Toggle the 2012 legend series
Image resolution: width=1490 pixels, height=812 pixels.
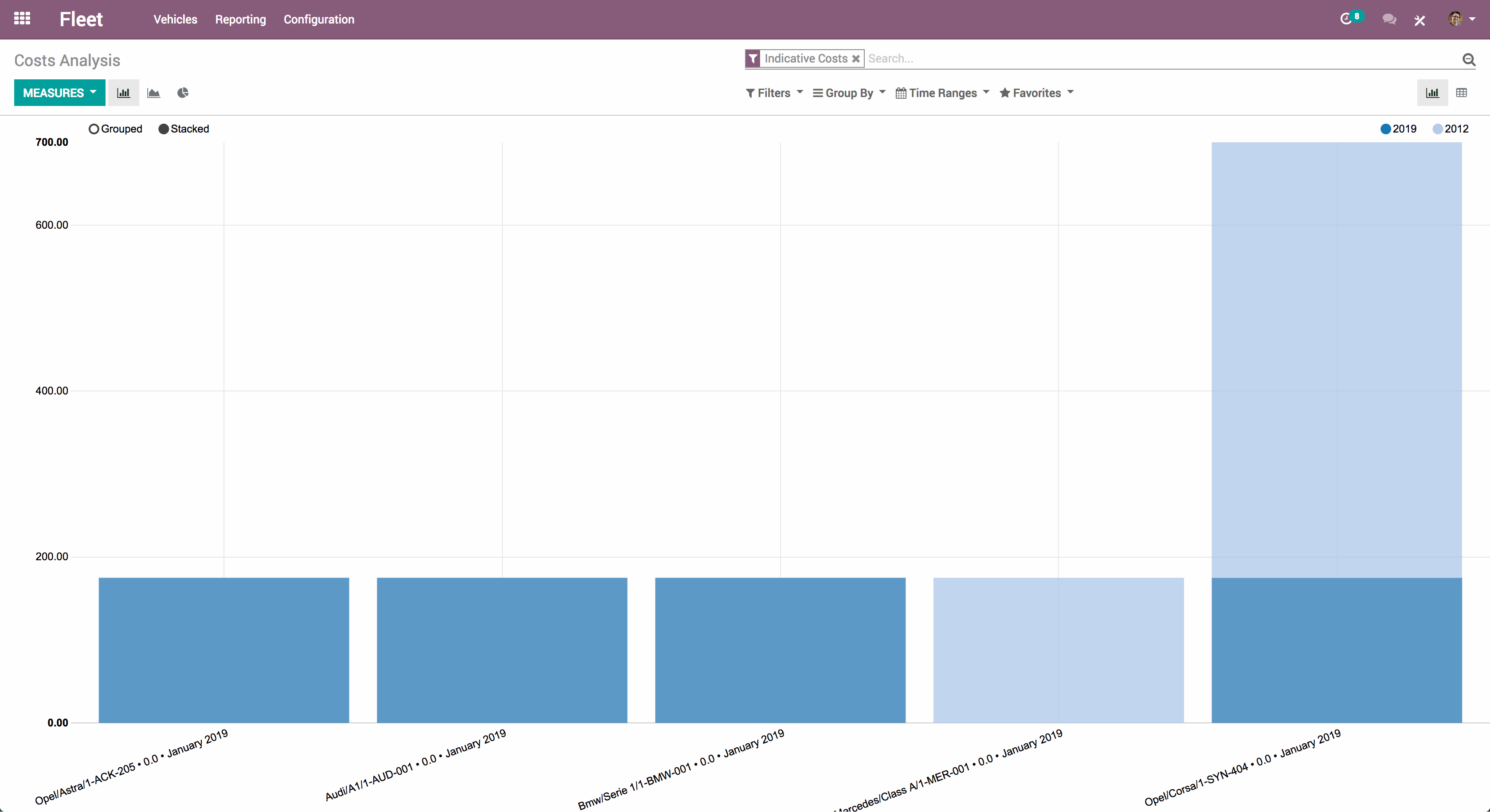coord(1451,128)
